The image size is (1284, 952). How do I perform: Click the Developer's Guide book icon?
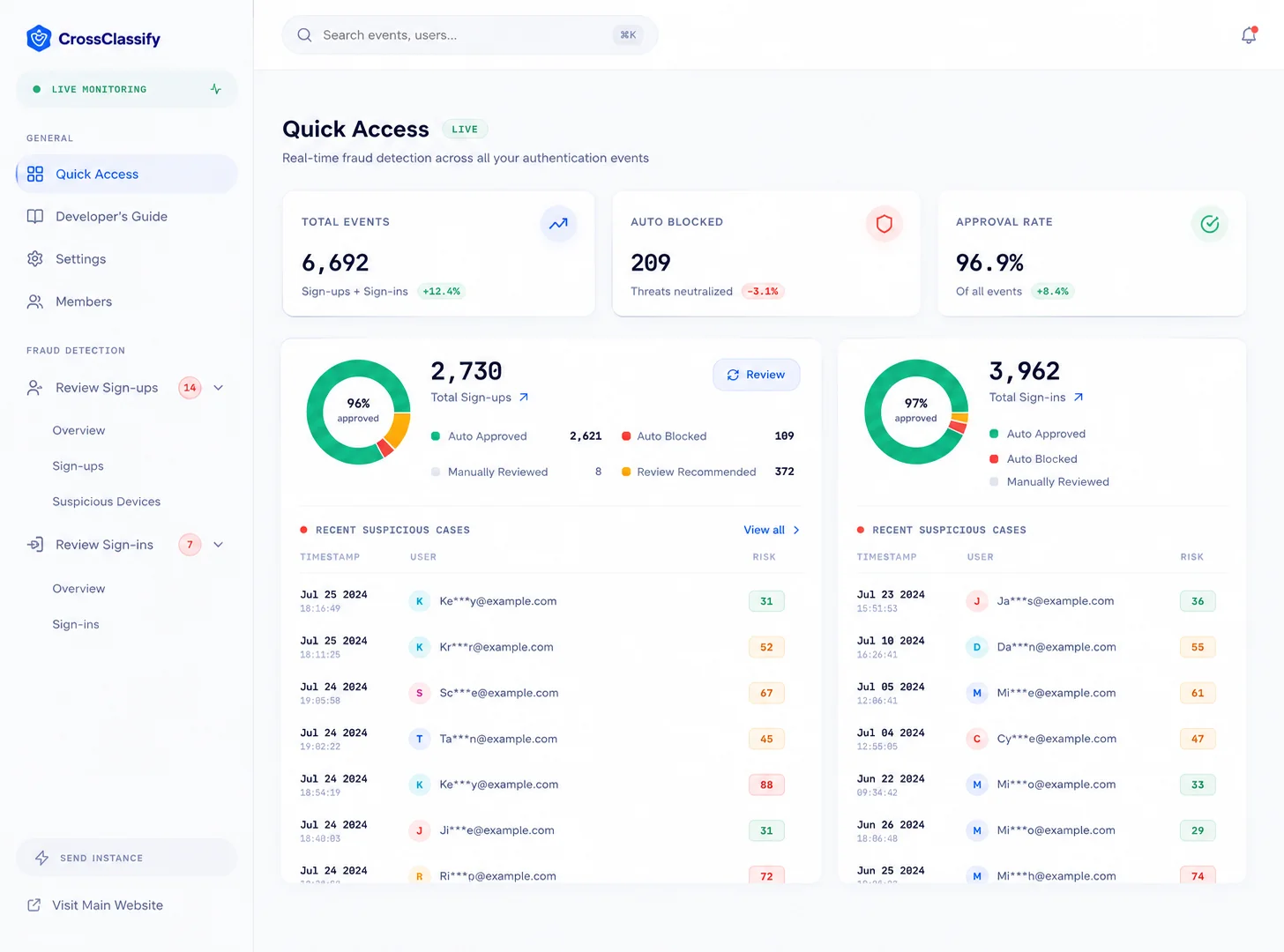(x=35, y=216)
